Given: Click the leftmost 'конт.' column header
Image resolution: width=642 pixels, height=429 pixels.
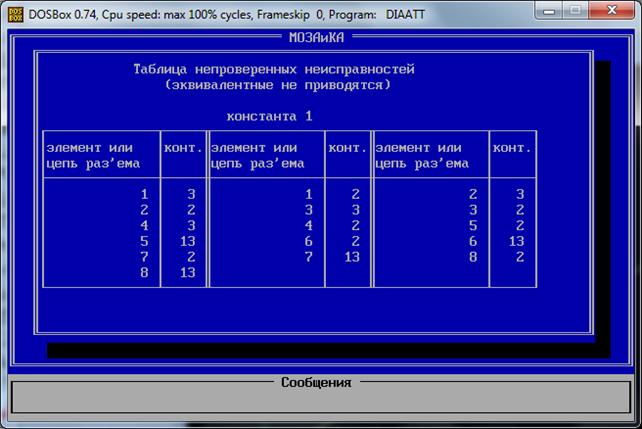Looking at the screenshot, I should (x=183, y=148).
